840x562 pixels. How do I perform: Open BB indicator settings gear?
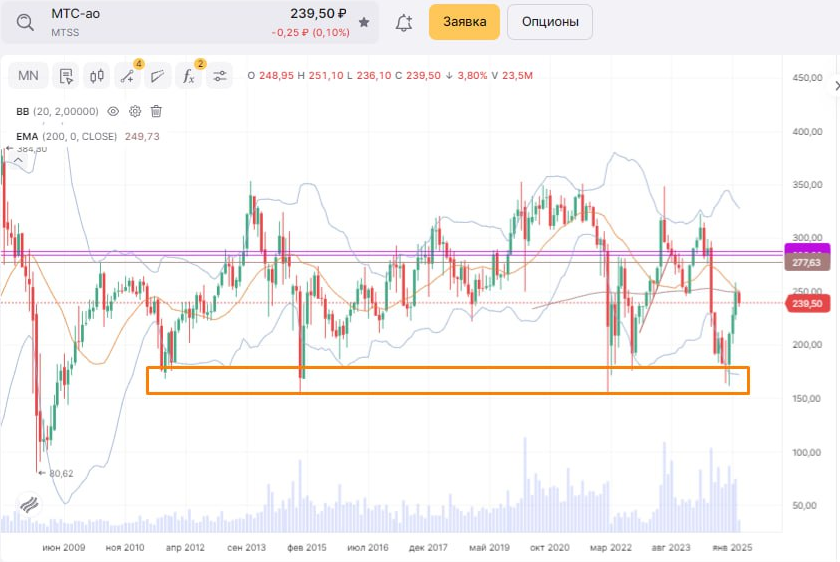point(135,112)
